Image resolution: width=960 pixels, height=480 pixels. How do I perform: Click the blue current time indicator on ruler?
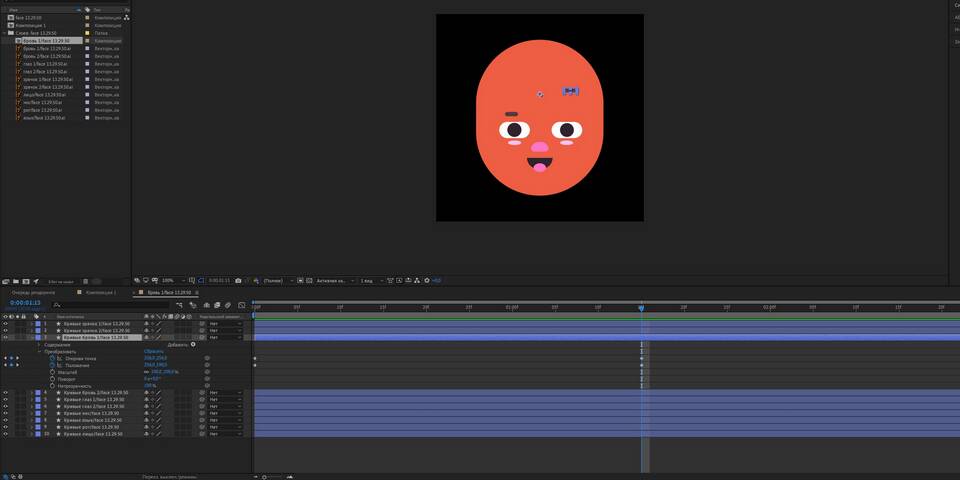(641, 308)
